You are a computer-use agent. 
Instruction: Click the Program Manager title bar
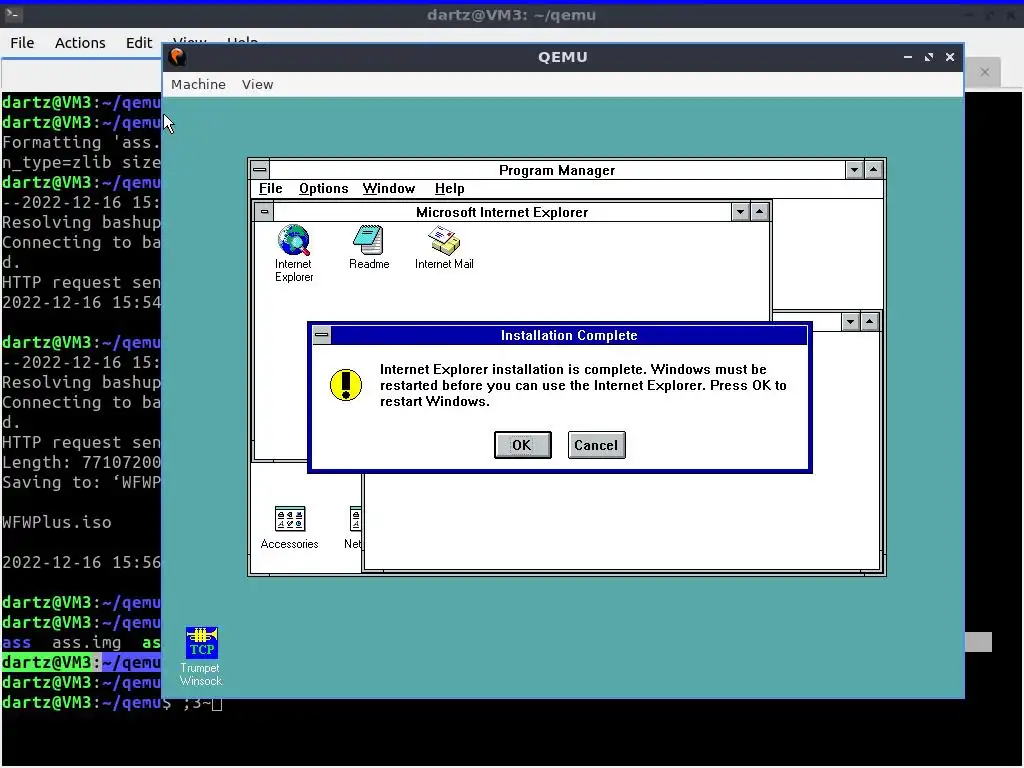[557, 170]
